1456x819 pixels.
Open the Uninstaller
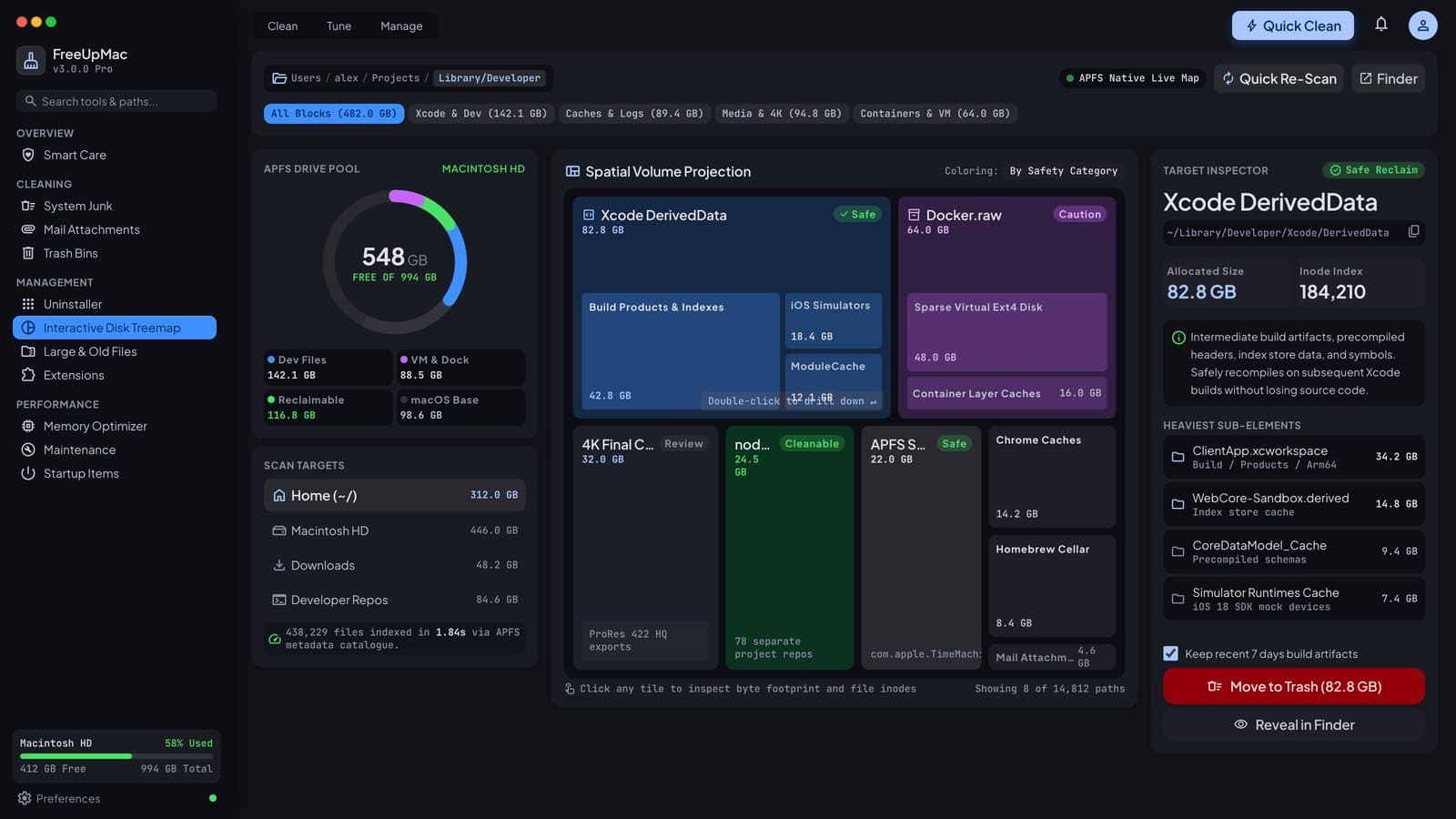click(x=115, y=304)
